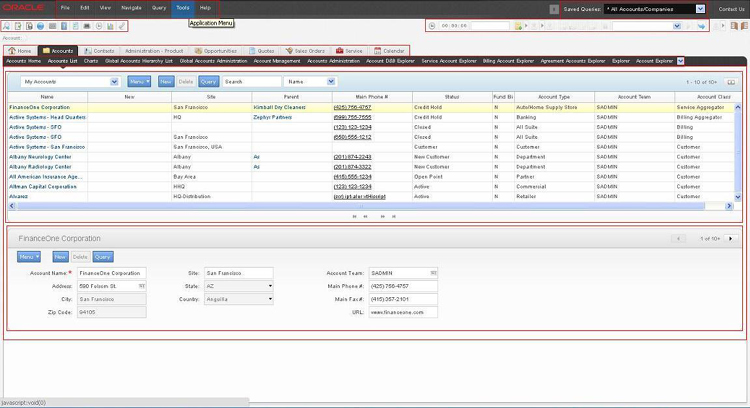Click the blue arrow icon in communications toolbar

(x=701, y=26)
